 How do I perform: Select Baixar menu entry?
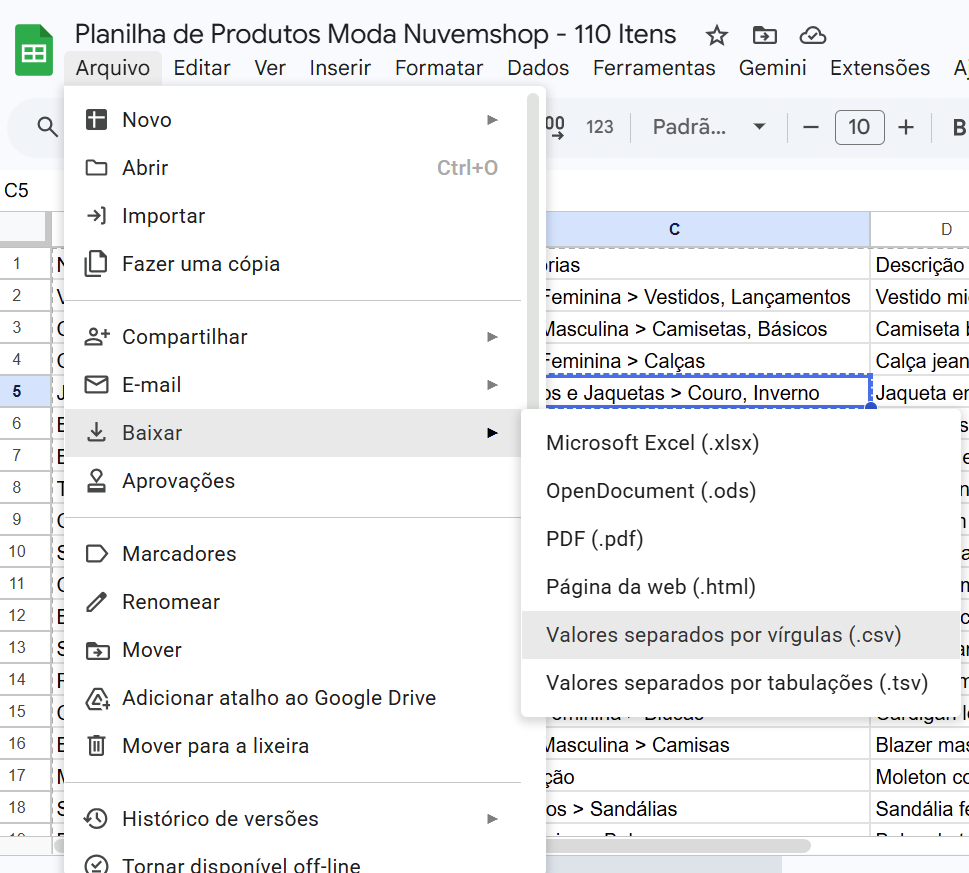[293, 433]
